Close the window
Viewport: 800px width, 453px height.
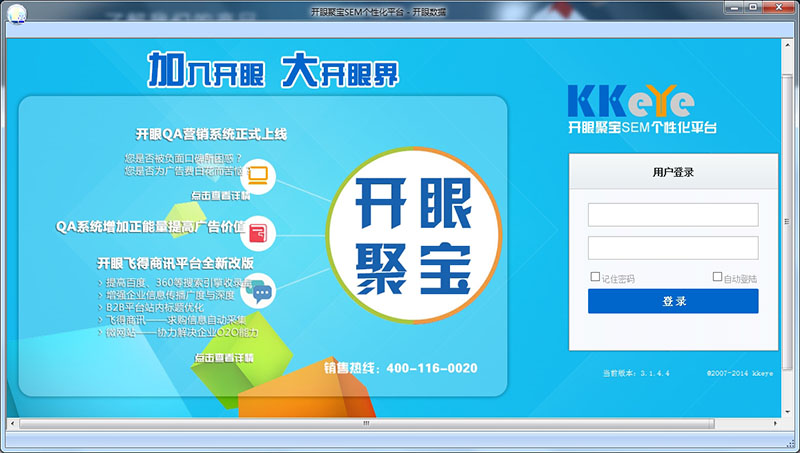tap(779, 8)
